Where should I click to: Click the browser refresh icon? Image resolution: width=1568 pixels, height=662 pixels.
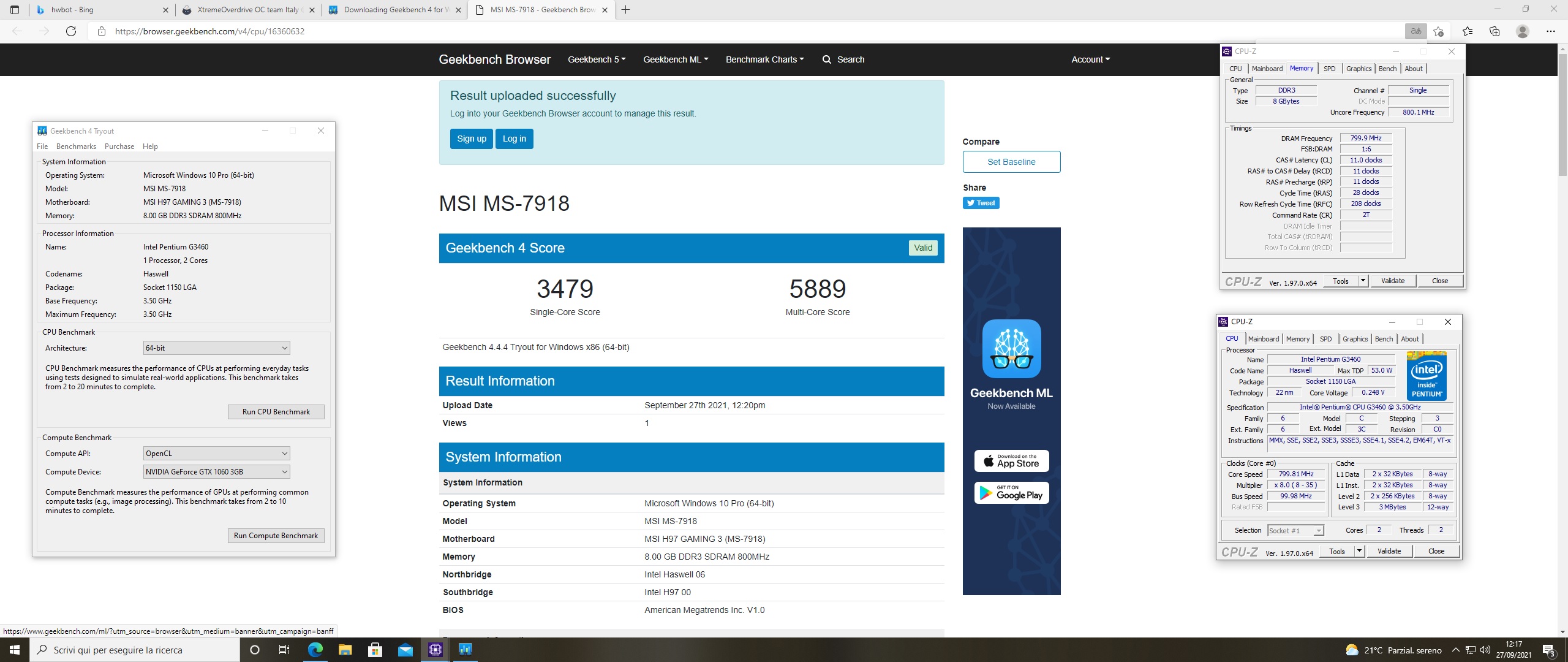(71, 31)
